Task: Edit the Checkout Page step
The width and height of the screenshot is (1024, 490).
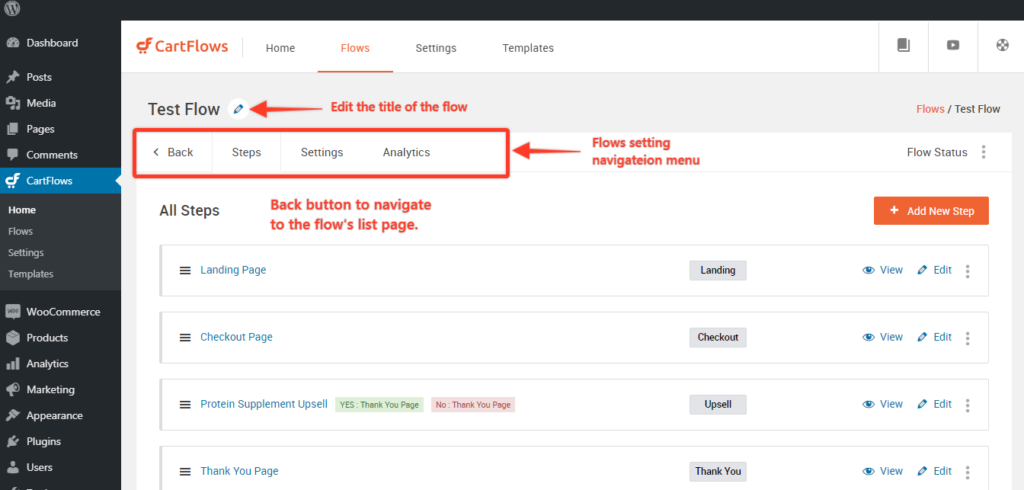Action: coord(935,337)
